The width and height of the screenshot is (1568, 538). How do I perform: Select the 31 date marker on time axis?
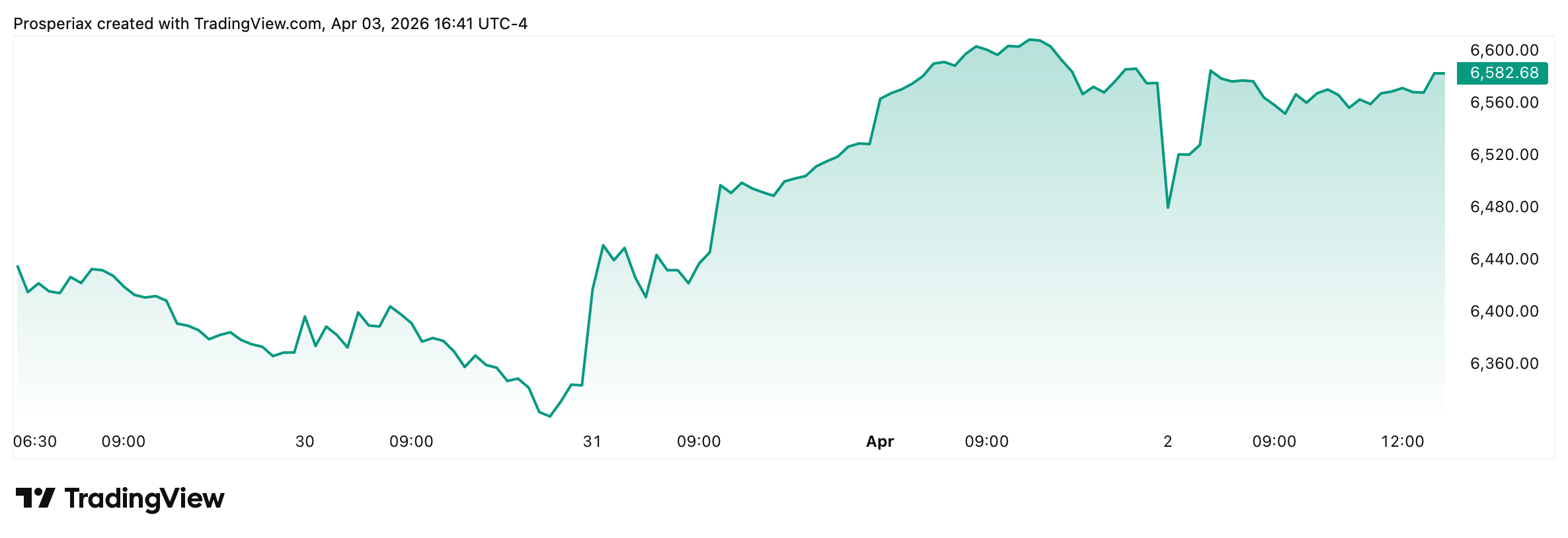(x=592, y=442)
